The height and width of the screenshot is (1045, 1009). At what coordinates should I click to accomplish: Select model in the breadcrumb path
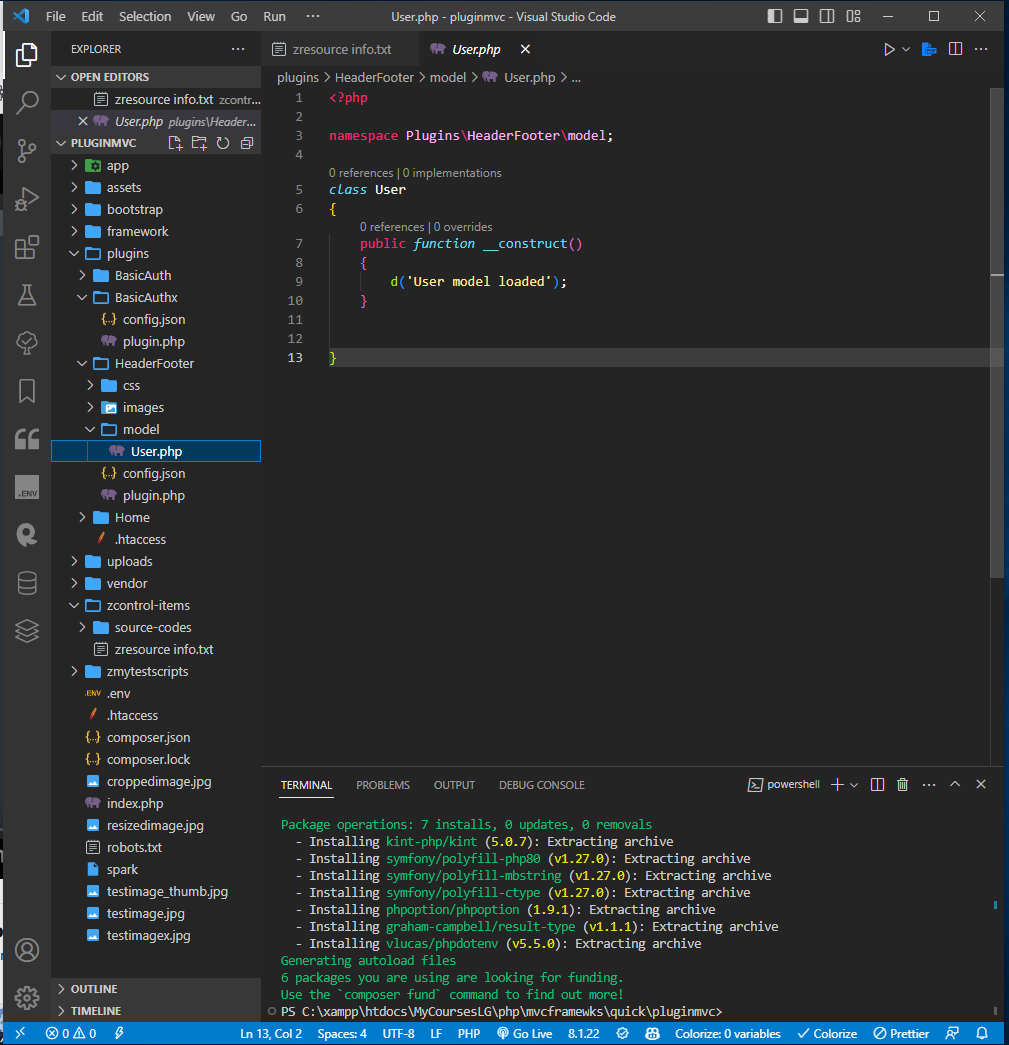448,77
